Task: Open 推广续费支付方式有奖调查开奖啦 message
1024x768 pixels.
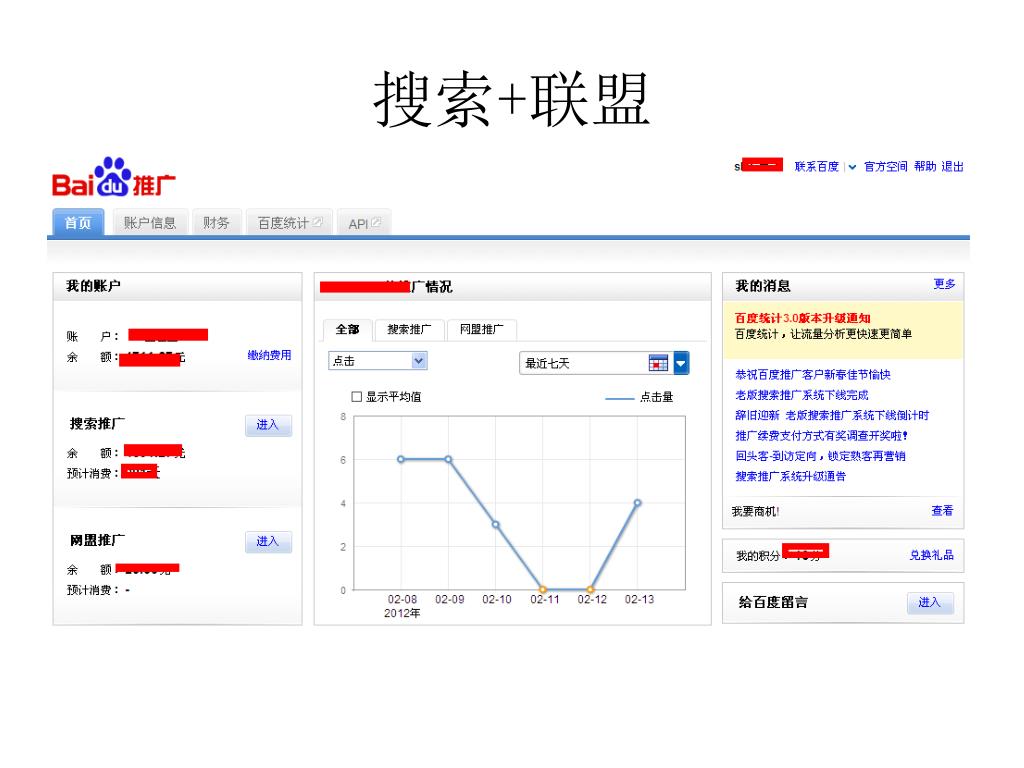Action: [x=822, y=436]
